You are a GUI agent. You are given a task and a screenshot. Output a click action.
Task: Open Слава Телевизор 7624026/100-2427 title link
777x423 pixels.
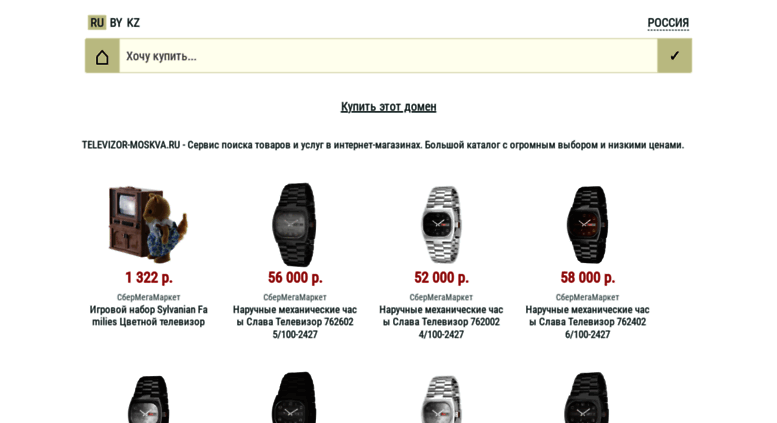[587, 322]
